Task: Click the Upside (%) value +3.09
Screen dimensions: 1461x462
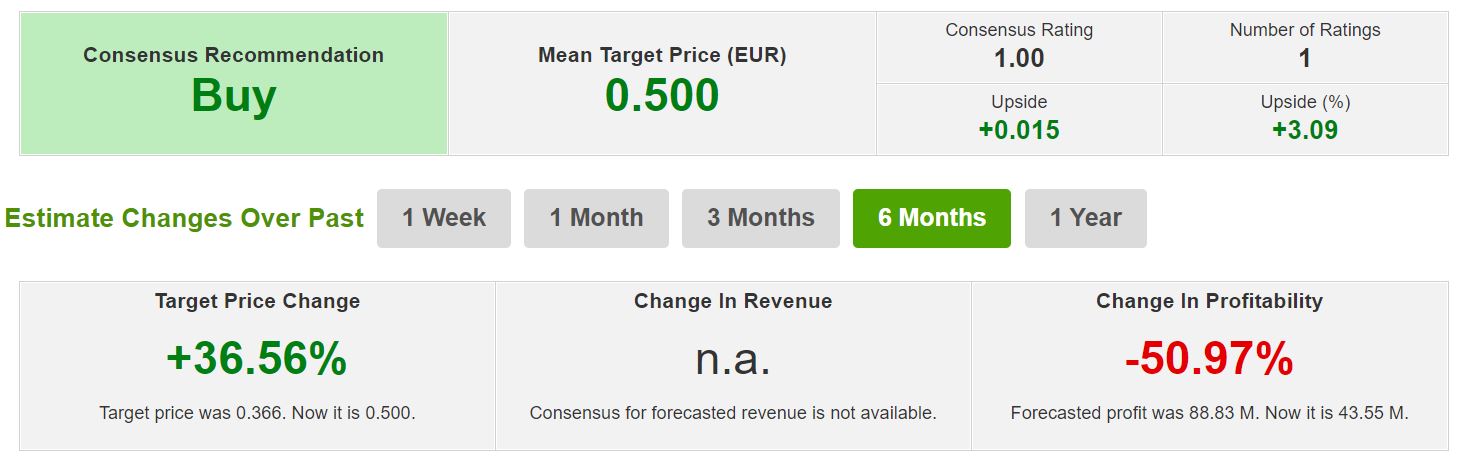Action: point(1304,130)
